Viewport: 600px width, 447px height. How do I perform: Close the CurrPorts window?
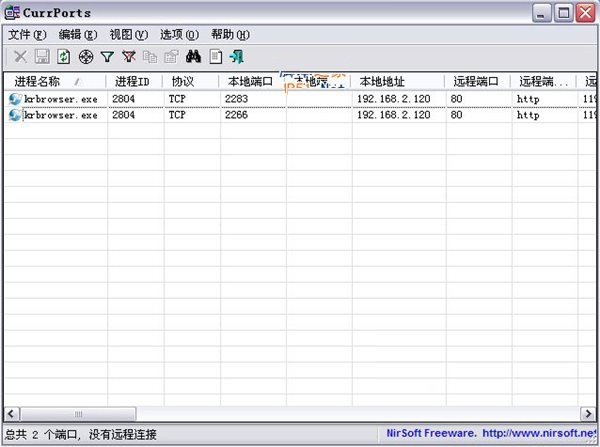(586, 13)
